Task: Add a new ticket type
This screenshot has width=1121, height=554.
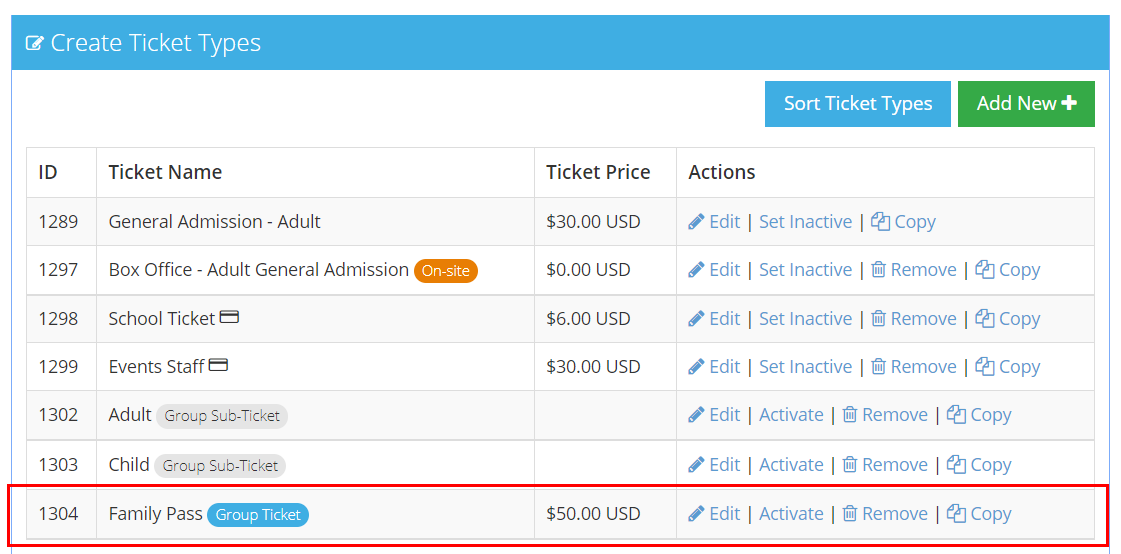Action: (1026, 104)
